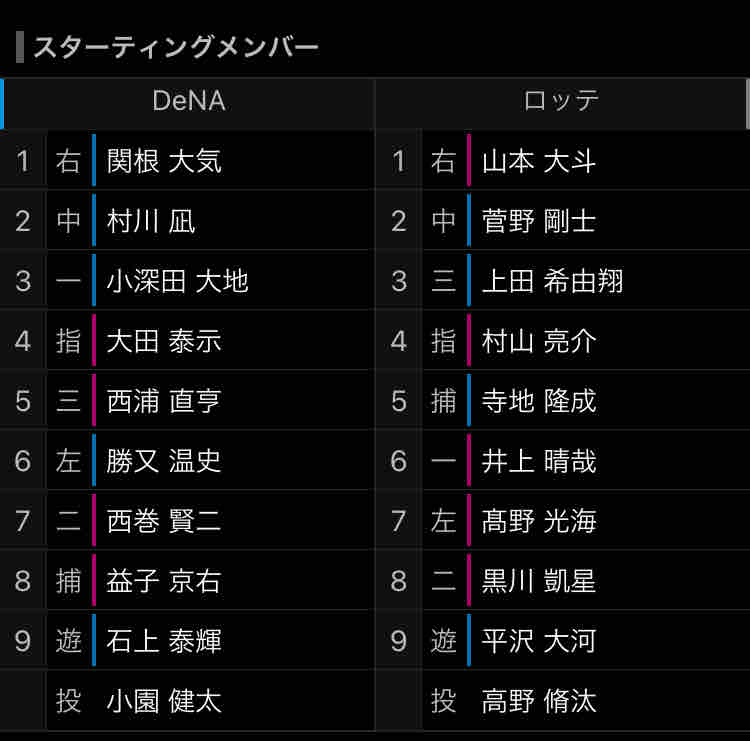Open player 山本 大斗 profile

pos(539,161)
